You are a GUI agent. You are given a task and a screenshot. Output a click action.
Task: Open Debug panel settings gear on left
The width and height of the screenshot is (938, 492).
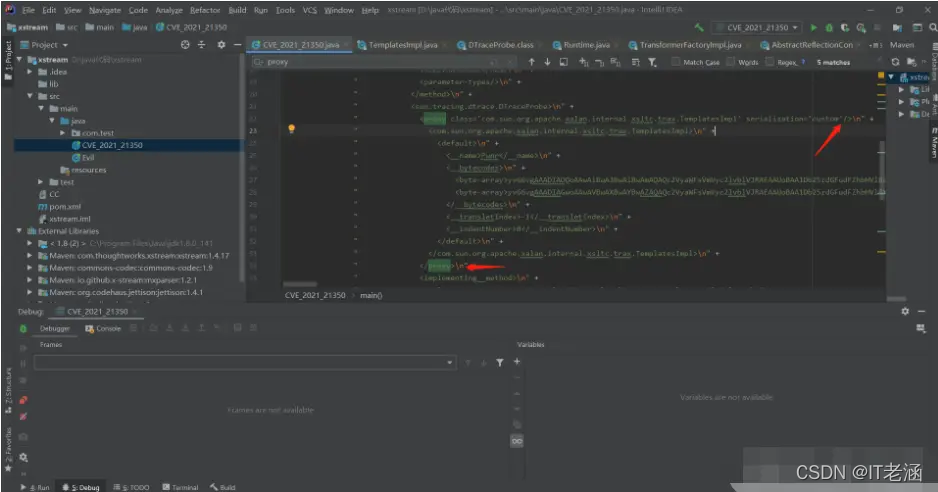(x=23, y=457)
